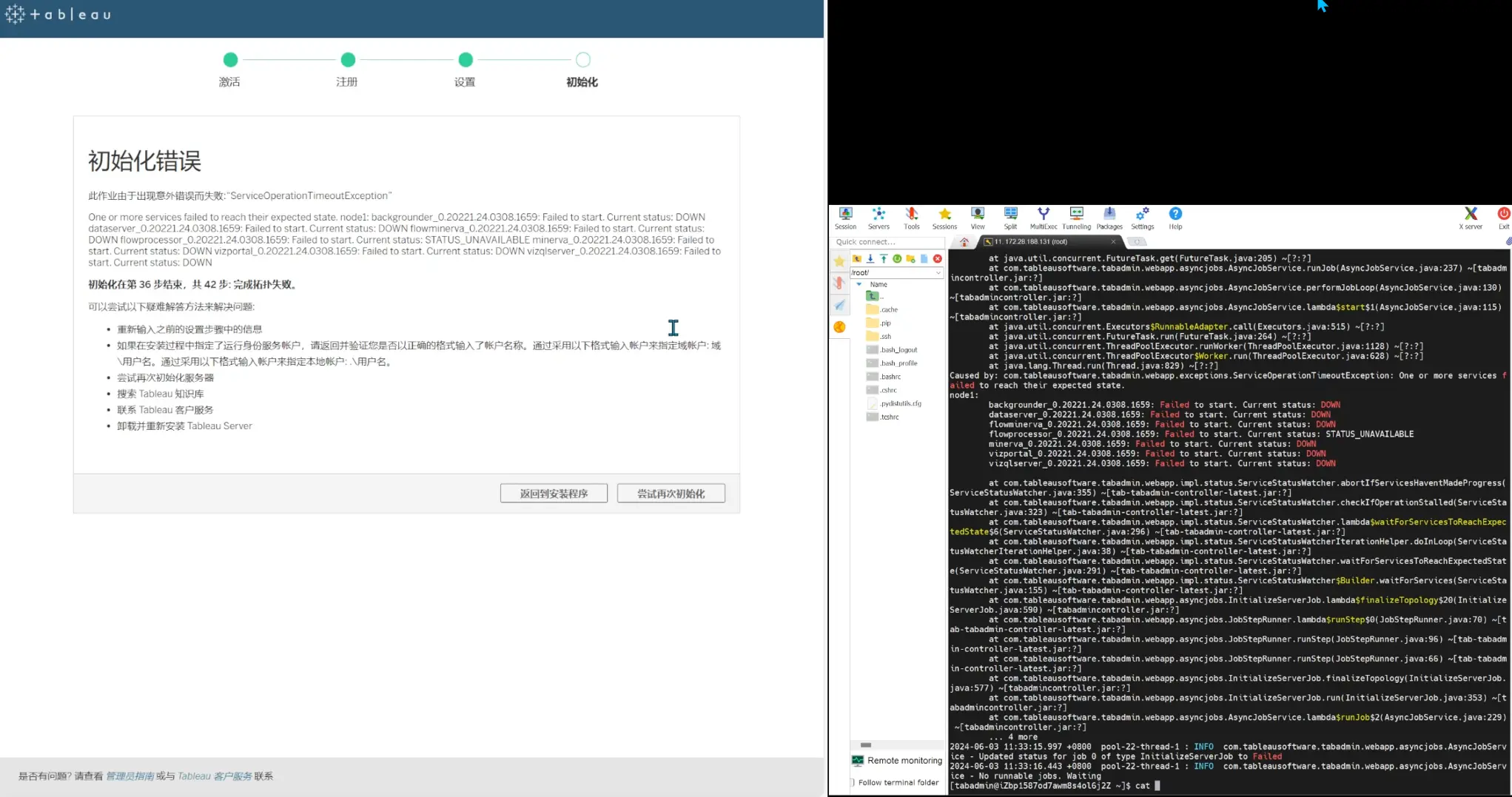Collapse the Name column tree arrow

[x=859, y=284]
